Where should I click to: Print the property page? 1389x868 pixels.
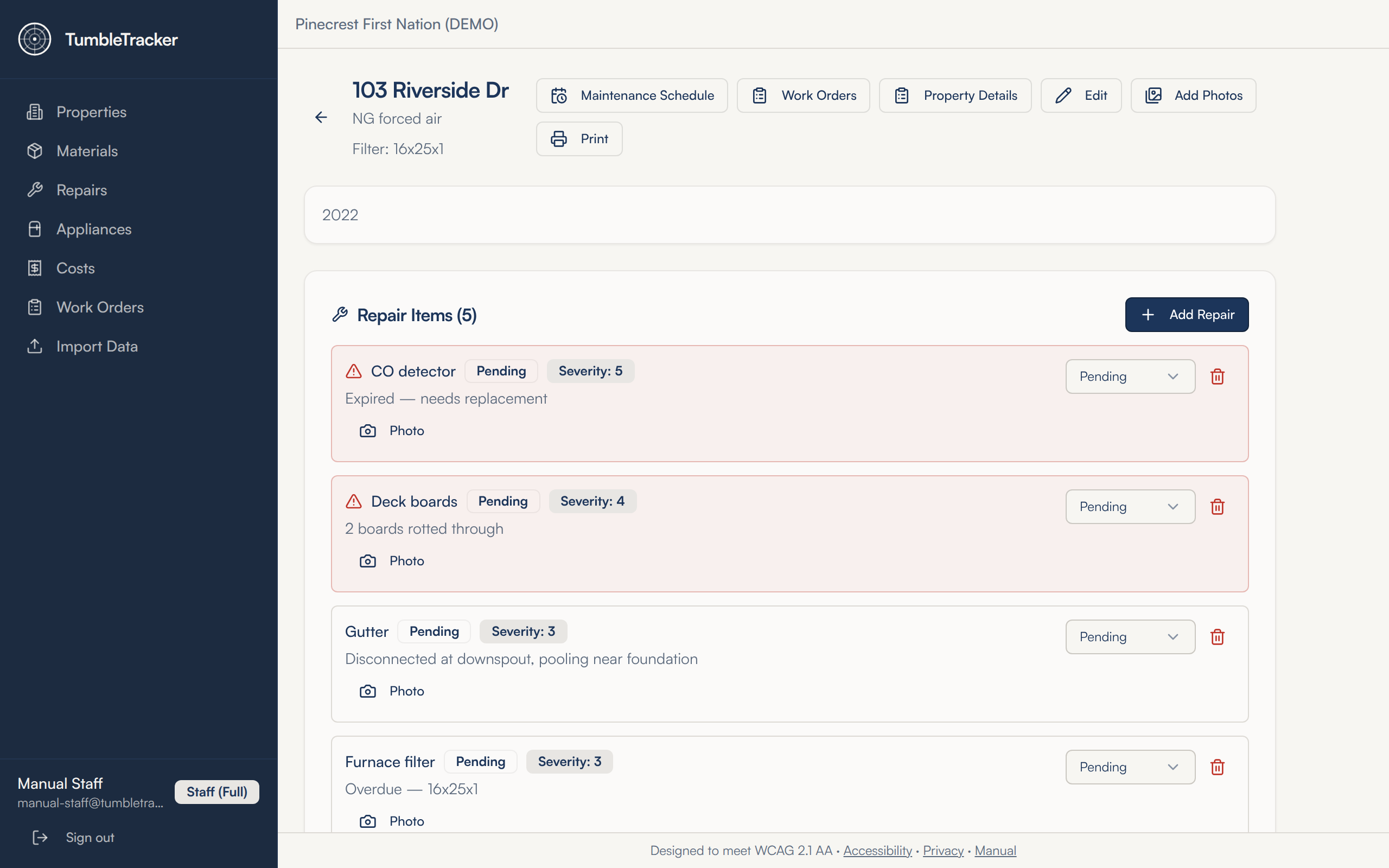(579, 139)
